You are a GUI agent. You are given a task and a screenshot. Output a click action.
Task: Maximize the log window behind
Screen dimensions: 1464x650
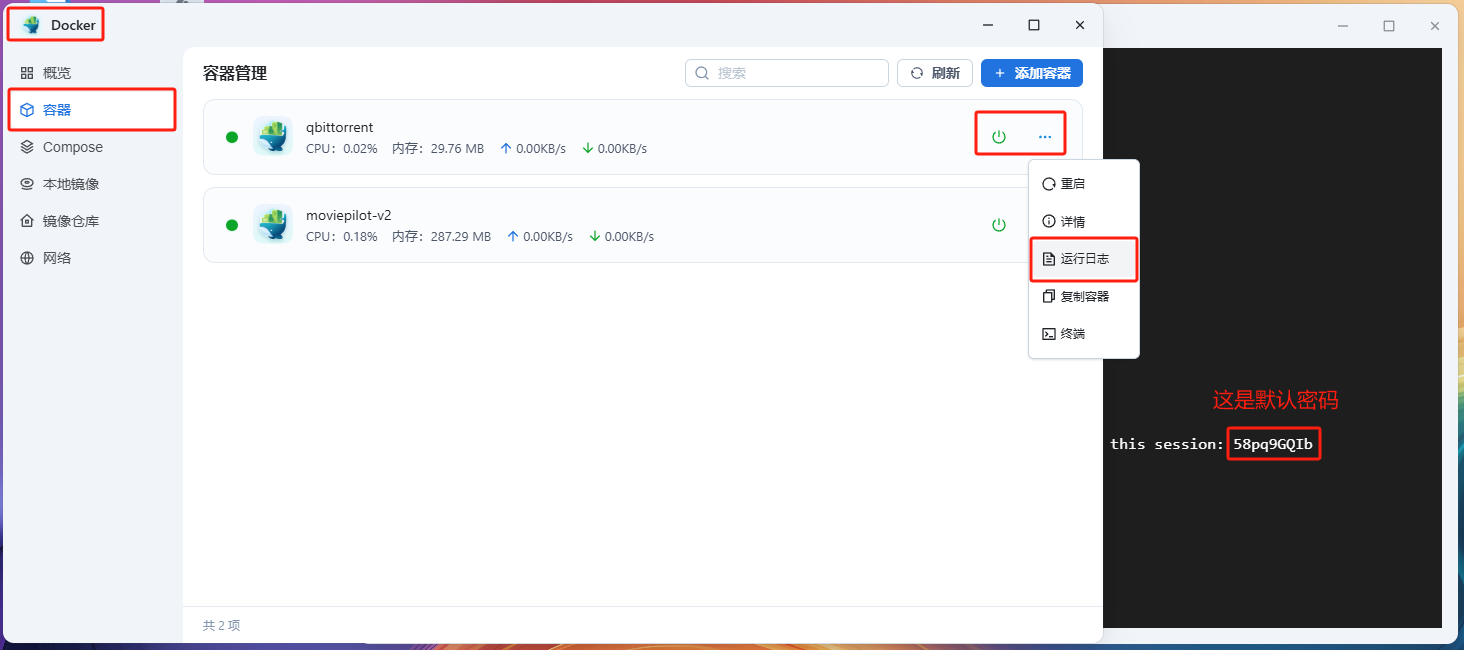pos(1389,26)
